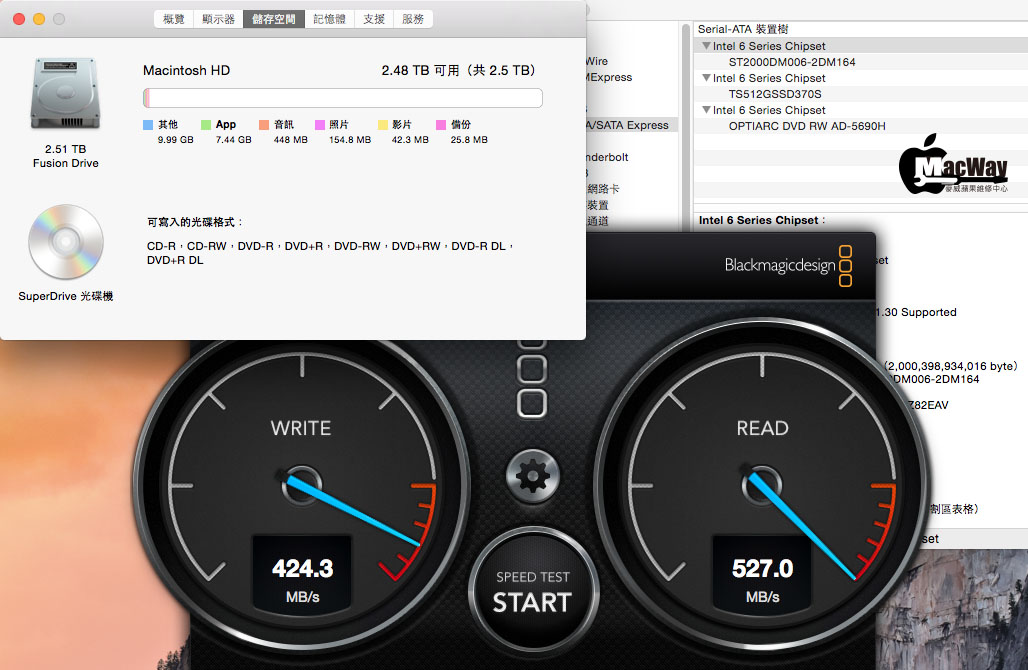Viewport: 1028px width, 670px height.
Task: Click the Serial-ATA 裝置樹 column header
Action: 743,30
